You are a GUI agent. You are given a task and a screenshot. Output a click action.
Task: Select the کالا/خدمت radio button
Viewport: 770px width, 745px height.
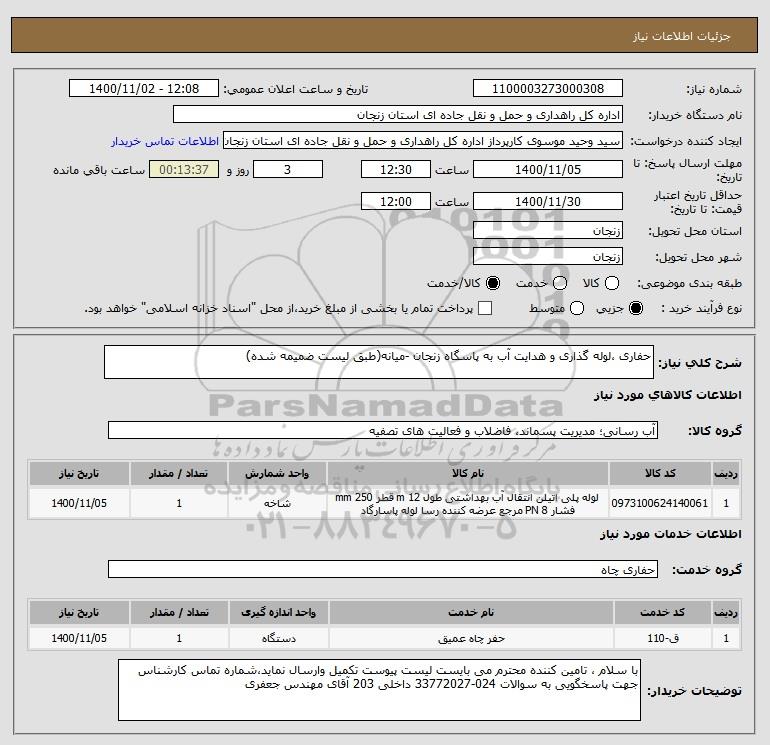pyautogui.click(x=493, y=283)
